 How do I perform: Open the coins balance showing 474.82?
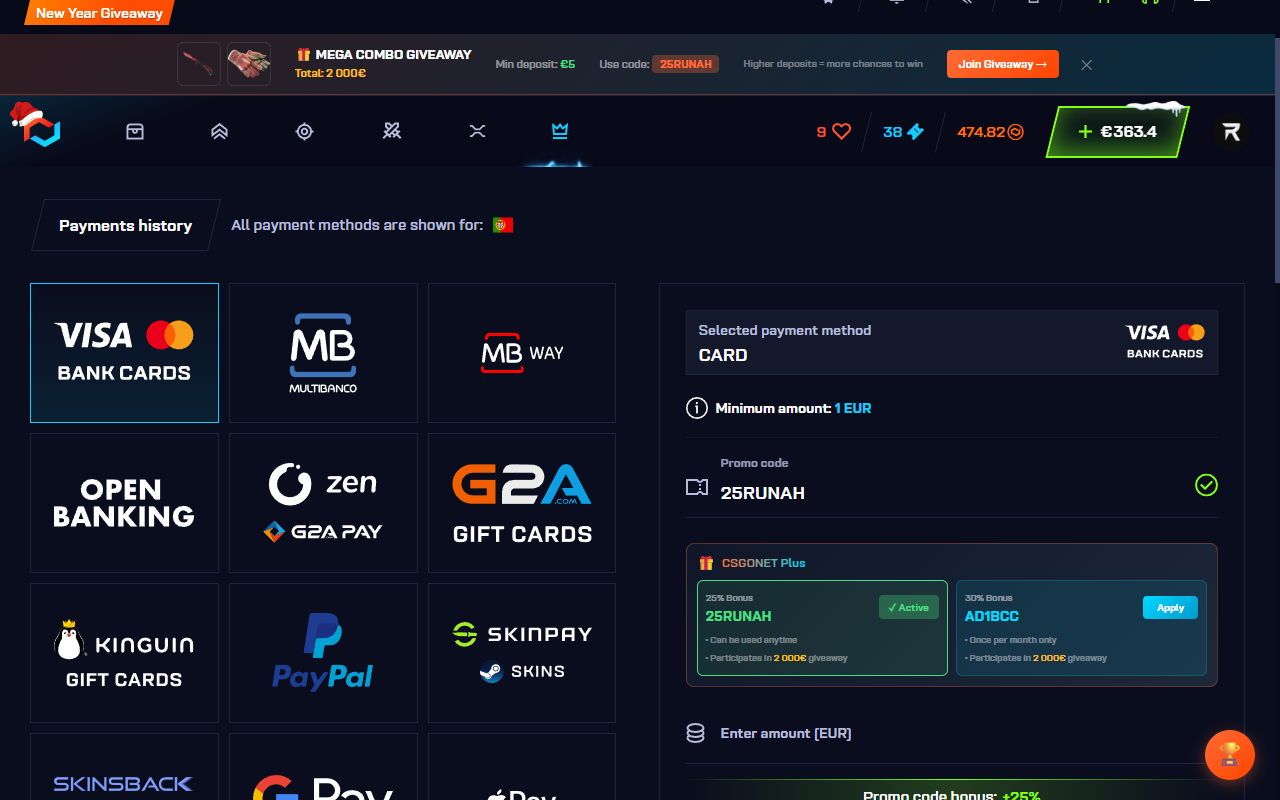click(990, 131)
